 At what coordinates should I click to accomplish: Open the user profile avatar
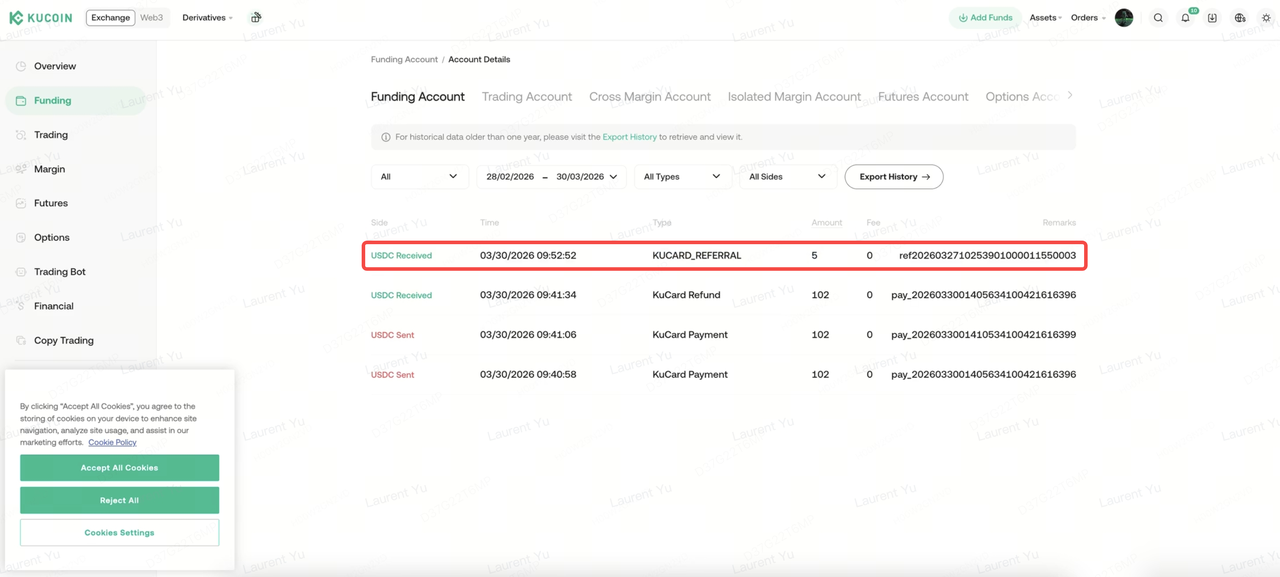tap(1124, 18)
